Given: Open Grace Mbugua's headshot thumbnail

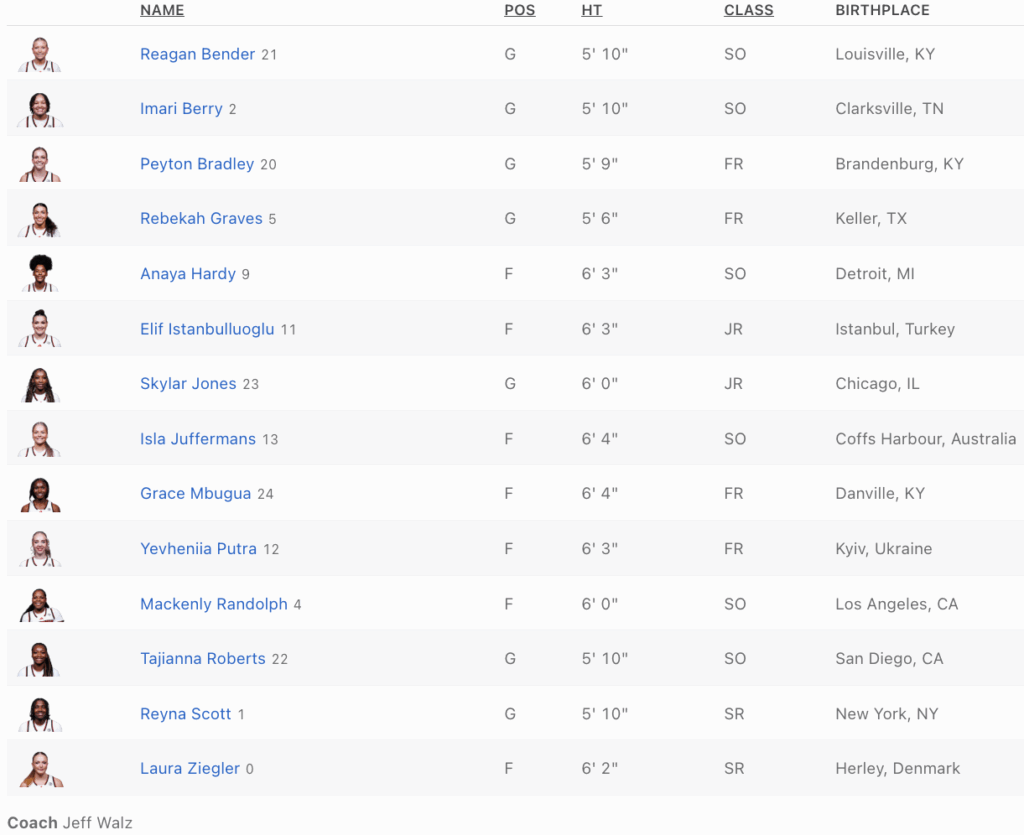Looking at the screenshot, I should point(40,494).
